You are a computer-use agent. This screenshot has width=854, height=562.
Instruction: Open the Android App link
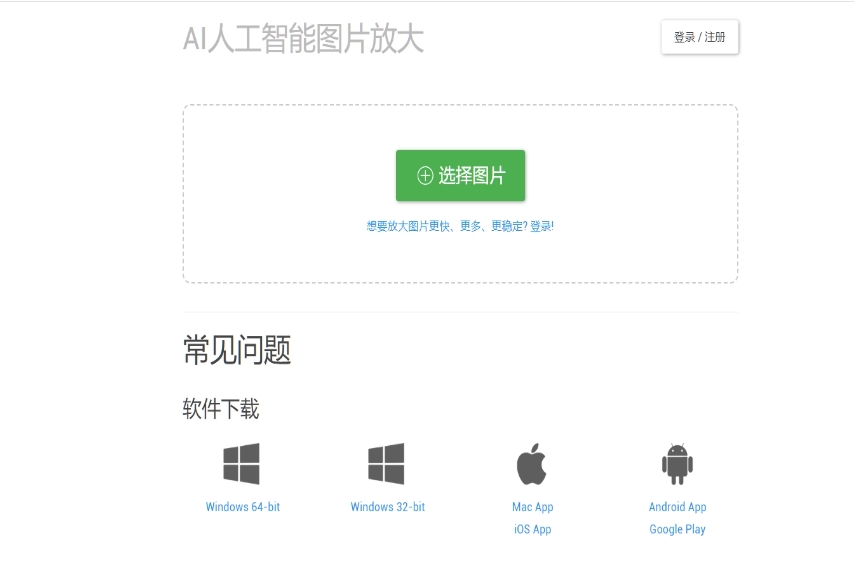(678, 507)
